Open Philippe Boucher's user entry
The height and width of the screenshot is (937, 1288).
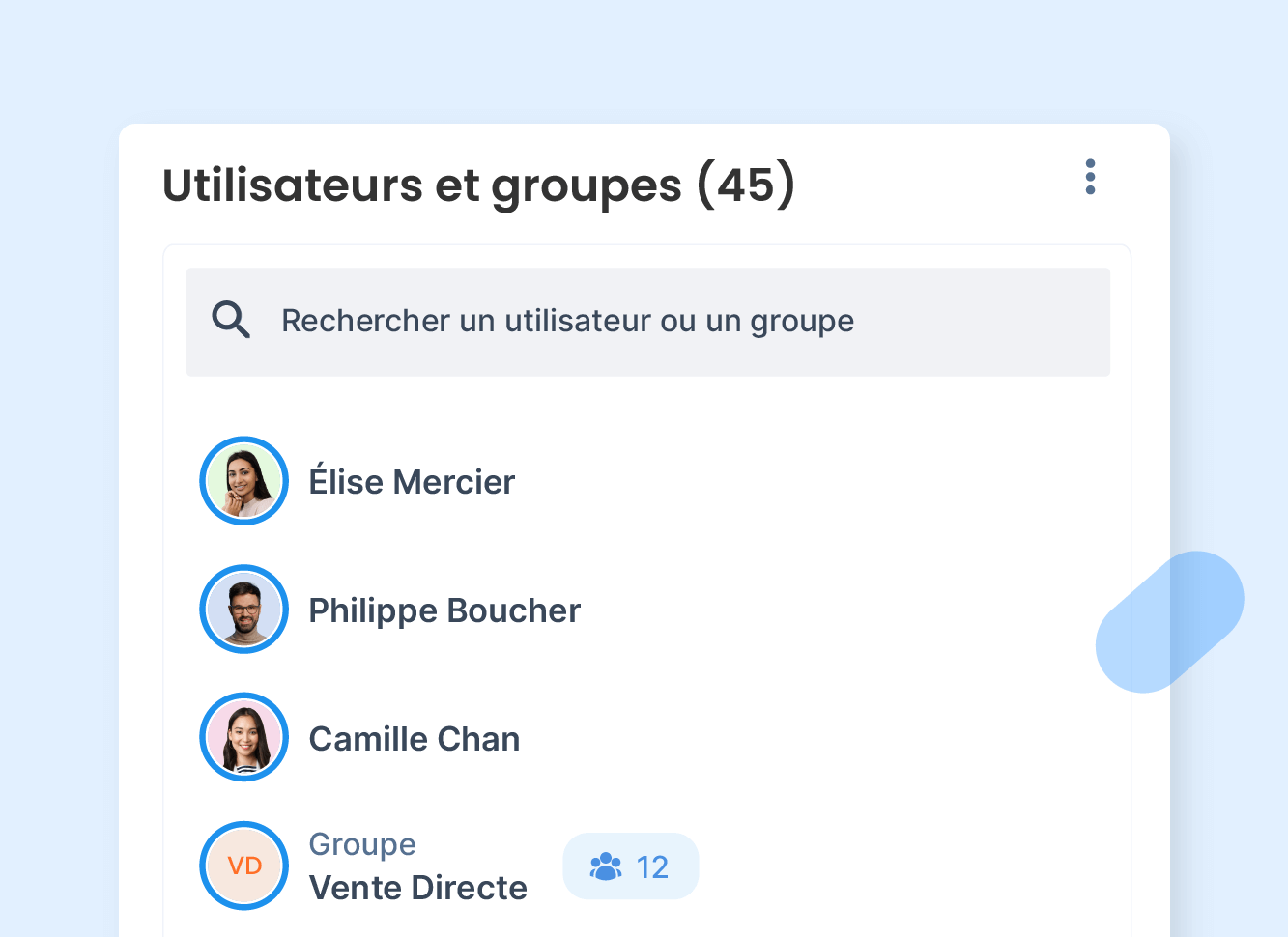pos(444,610)
